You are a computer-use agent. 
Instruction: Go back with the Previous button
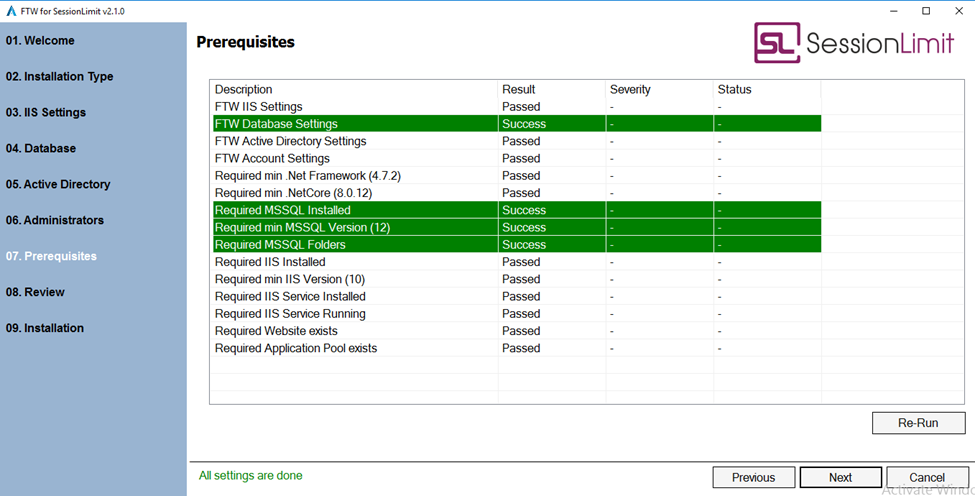tap(753, 477)
